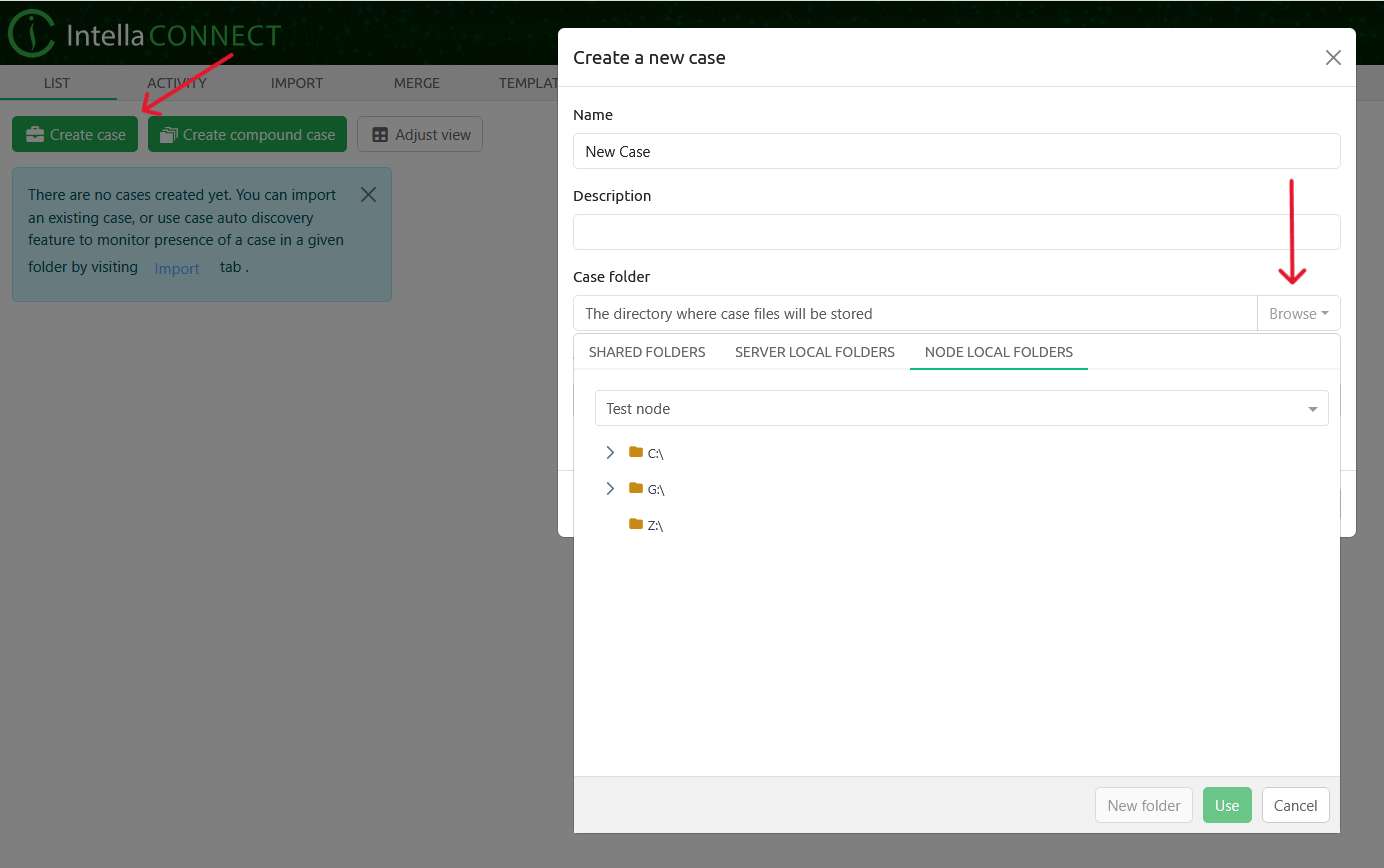Close the Create a new case dialog
Image resolution: width=1384 pixels, height=868 pixels.
tap(1332, 58)
